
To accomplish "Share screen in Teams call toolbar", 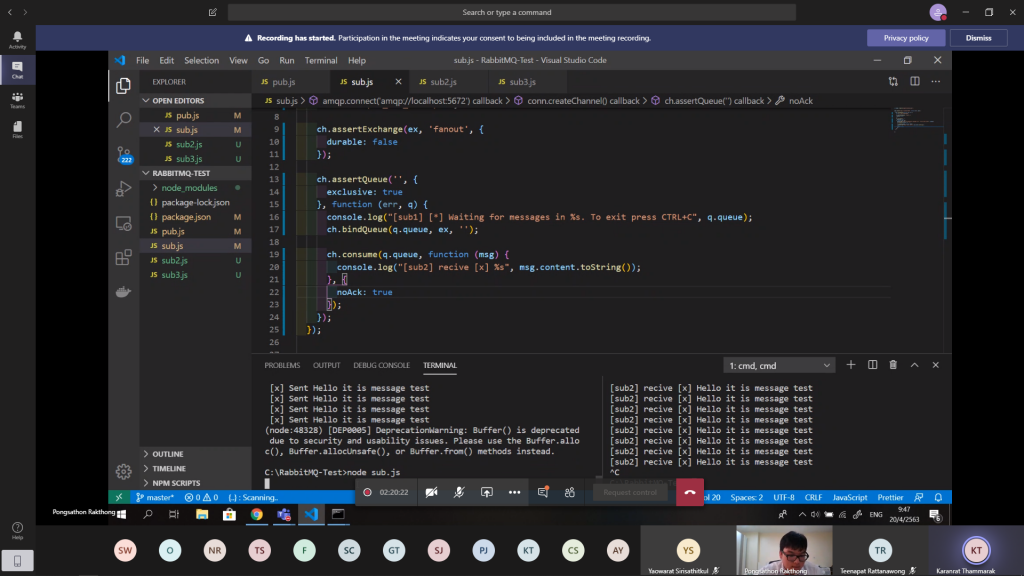I will 487,492.
